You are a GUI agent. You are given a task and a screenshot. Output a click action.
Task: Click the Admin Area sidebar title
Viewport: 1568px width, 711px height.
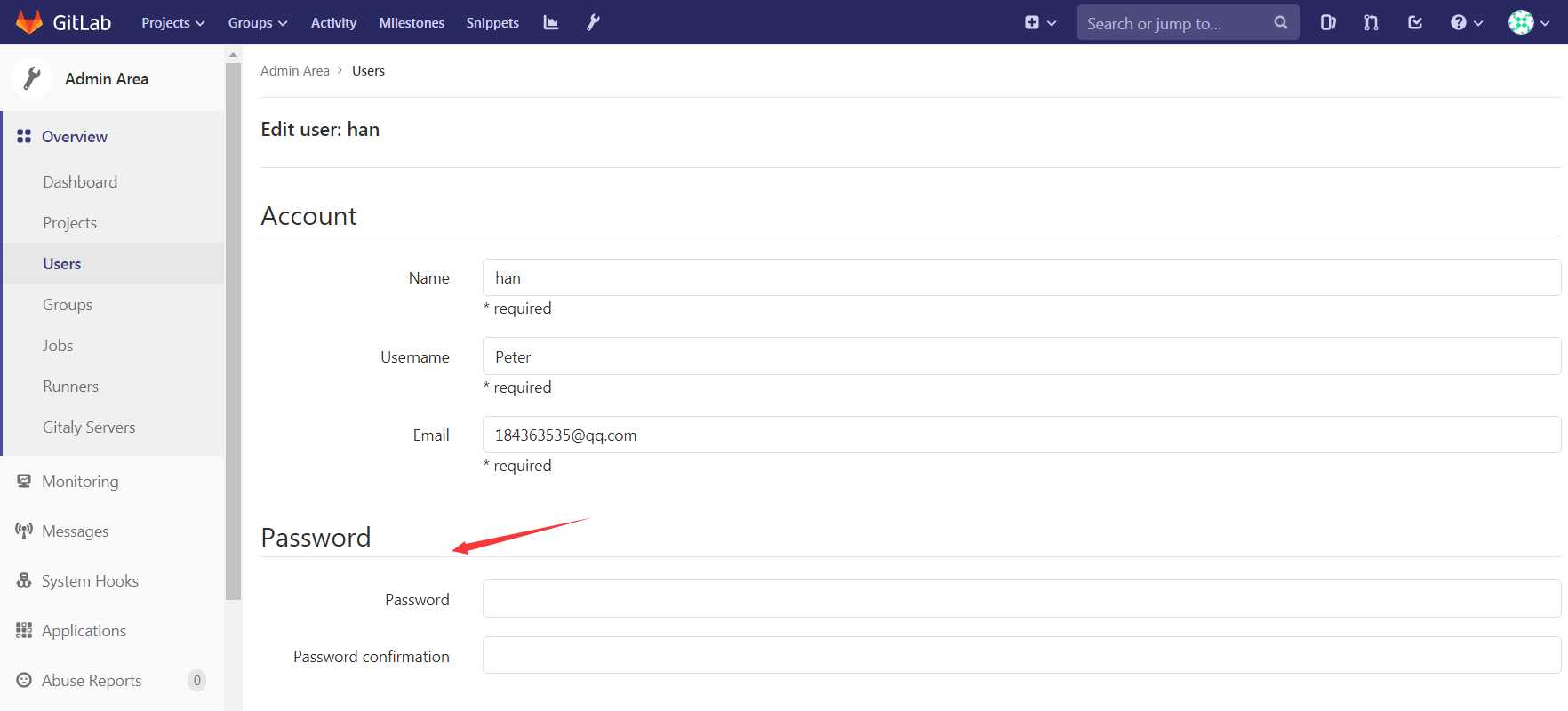107,79
